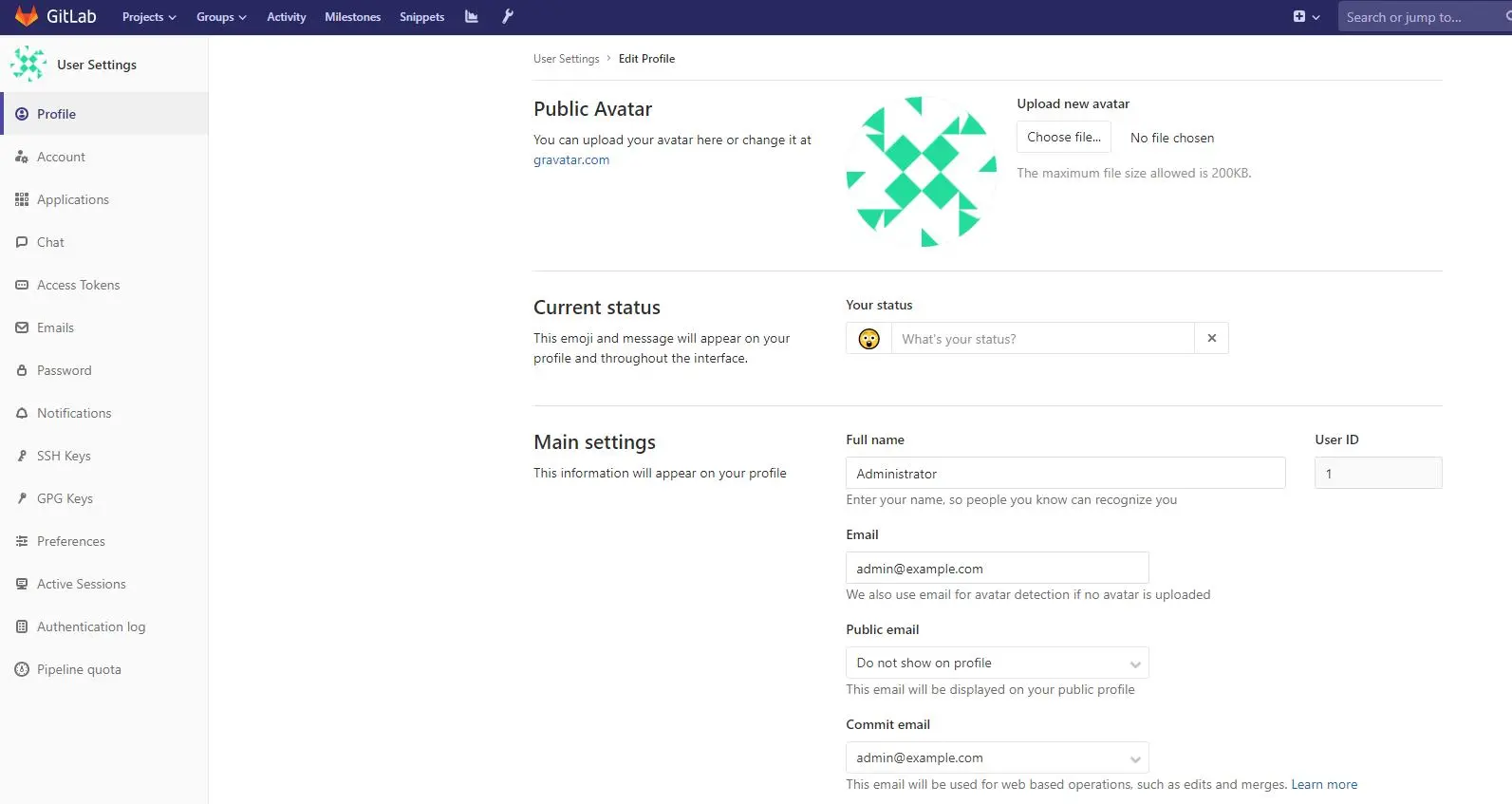Click the search or jump to box

[1424, 17]
